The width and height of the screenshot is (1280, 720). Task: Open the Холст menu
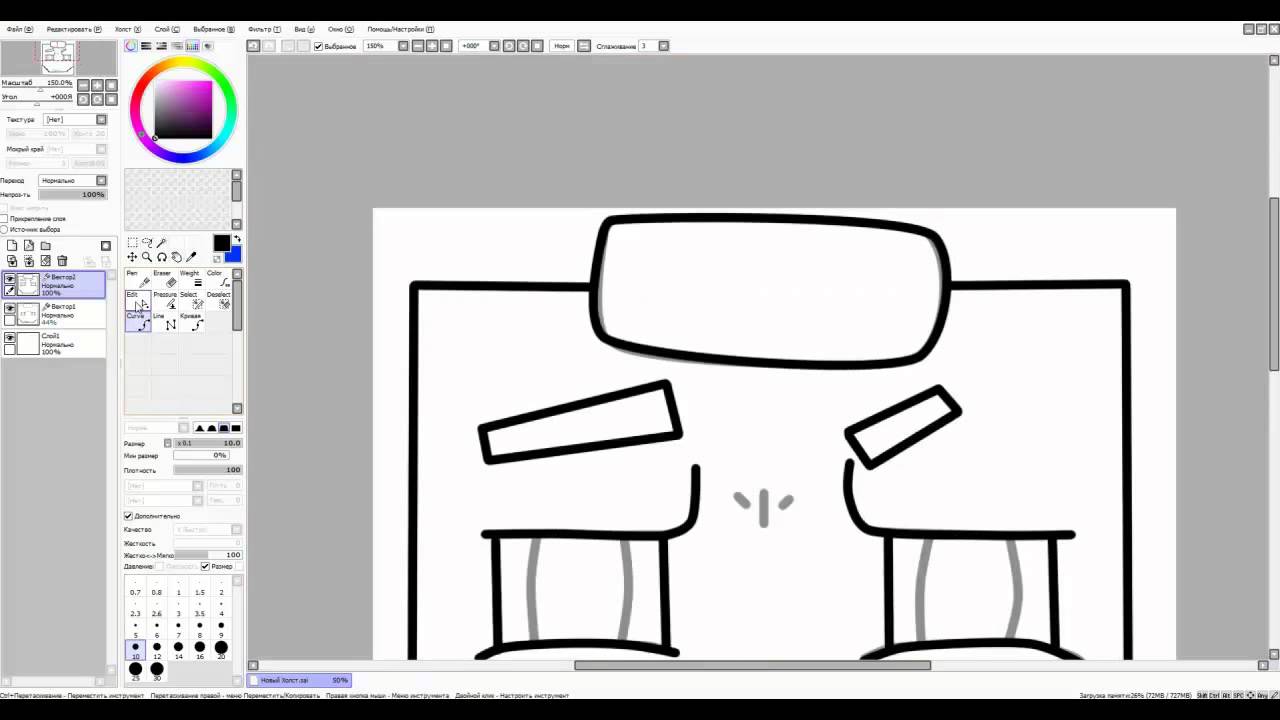click(x=128, y=29)
